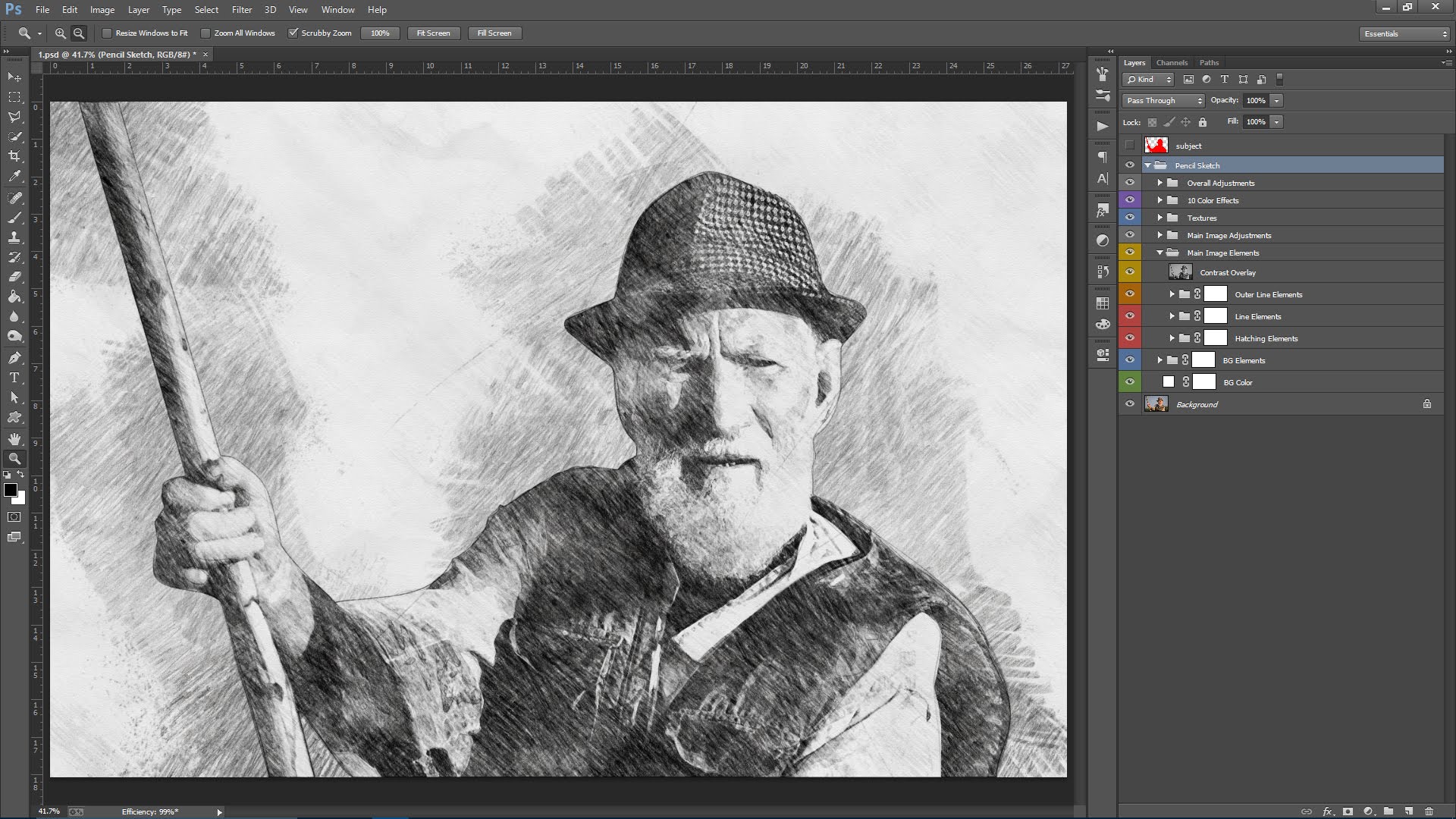
Task: Click the Actions play panel icon
Action: 1103,127
